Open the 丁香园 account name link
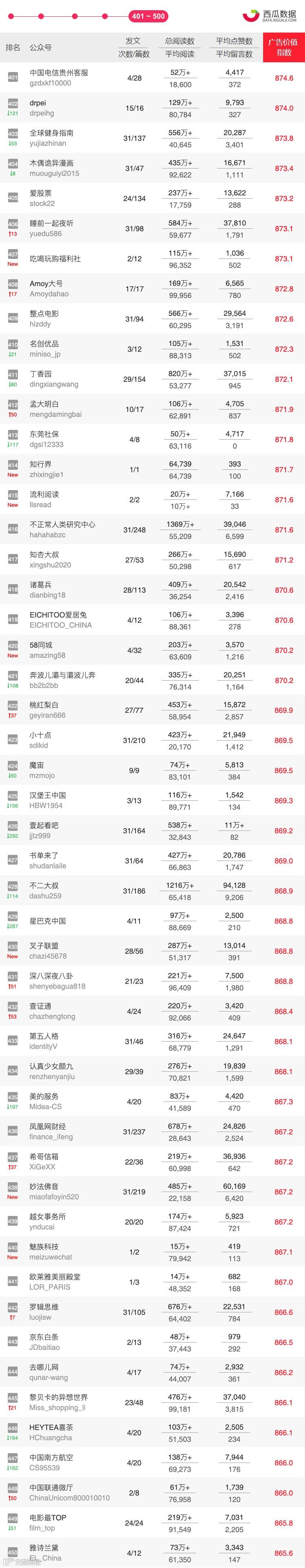This screenshot has height=1568, width=305. click(41, 374)
